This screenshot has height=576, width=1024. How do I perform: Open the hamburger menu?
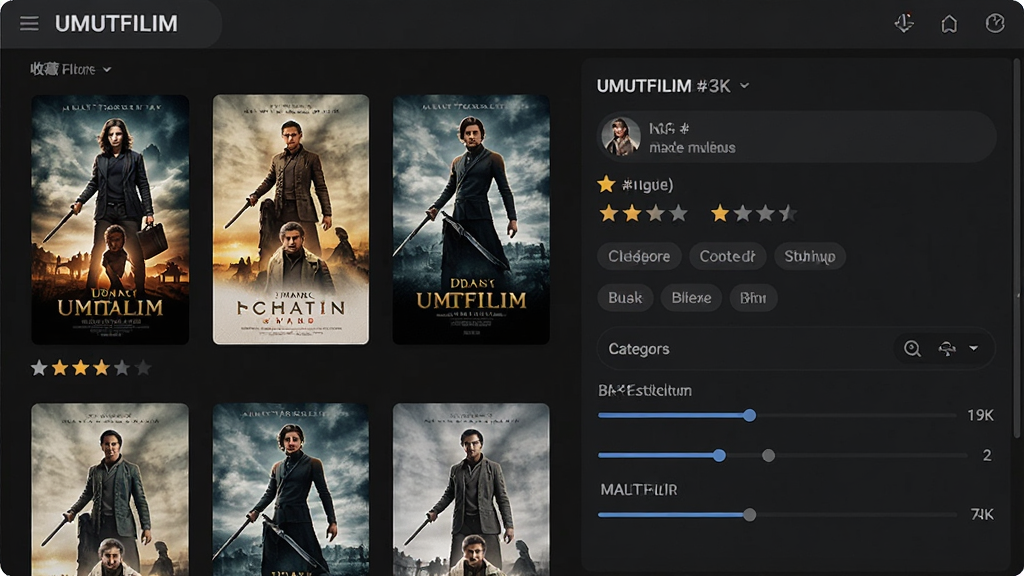[x=29, y=24]
